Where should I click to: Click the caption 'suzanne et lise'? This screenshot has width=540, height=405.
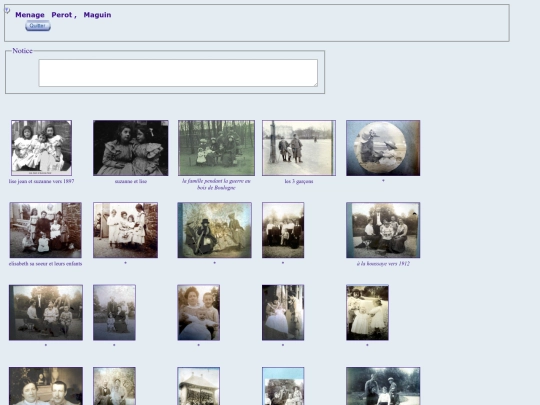131,181
